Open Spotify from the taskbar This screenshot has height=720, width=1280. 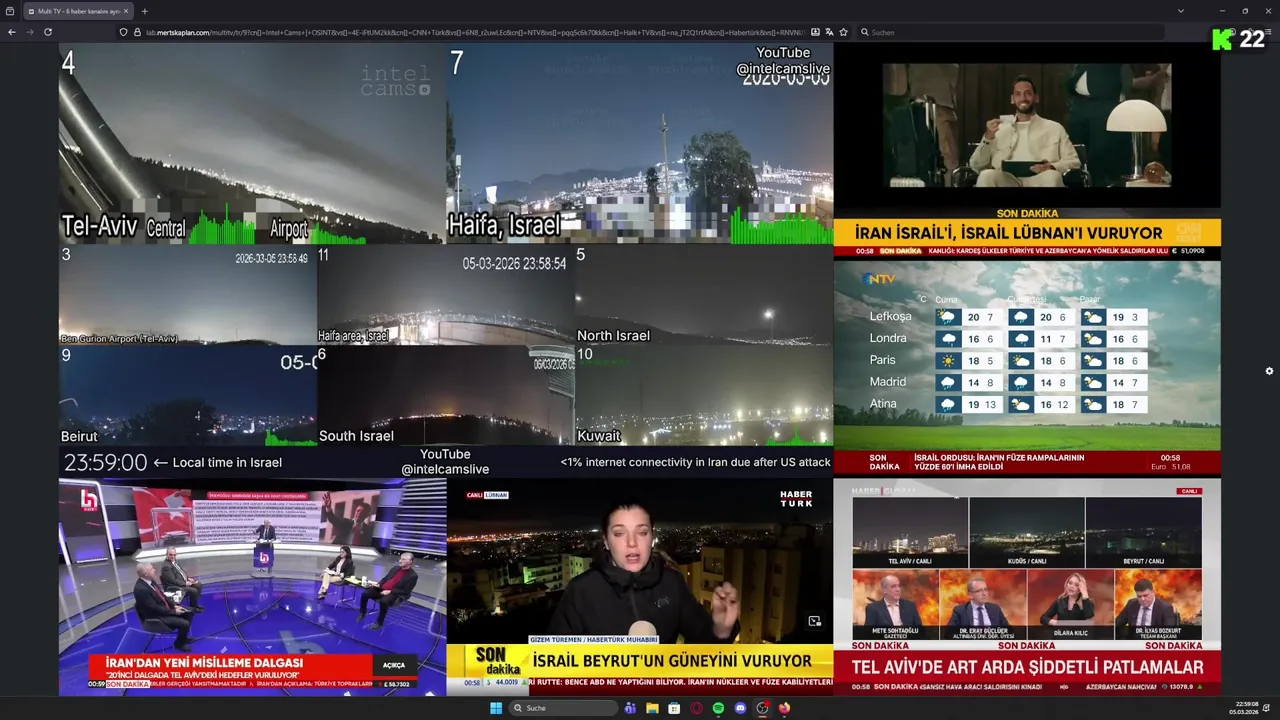click(718, 708)
